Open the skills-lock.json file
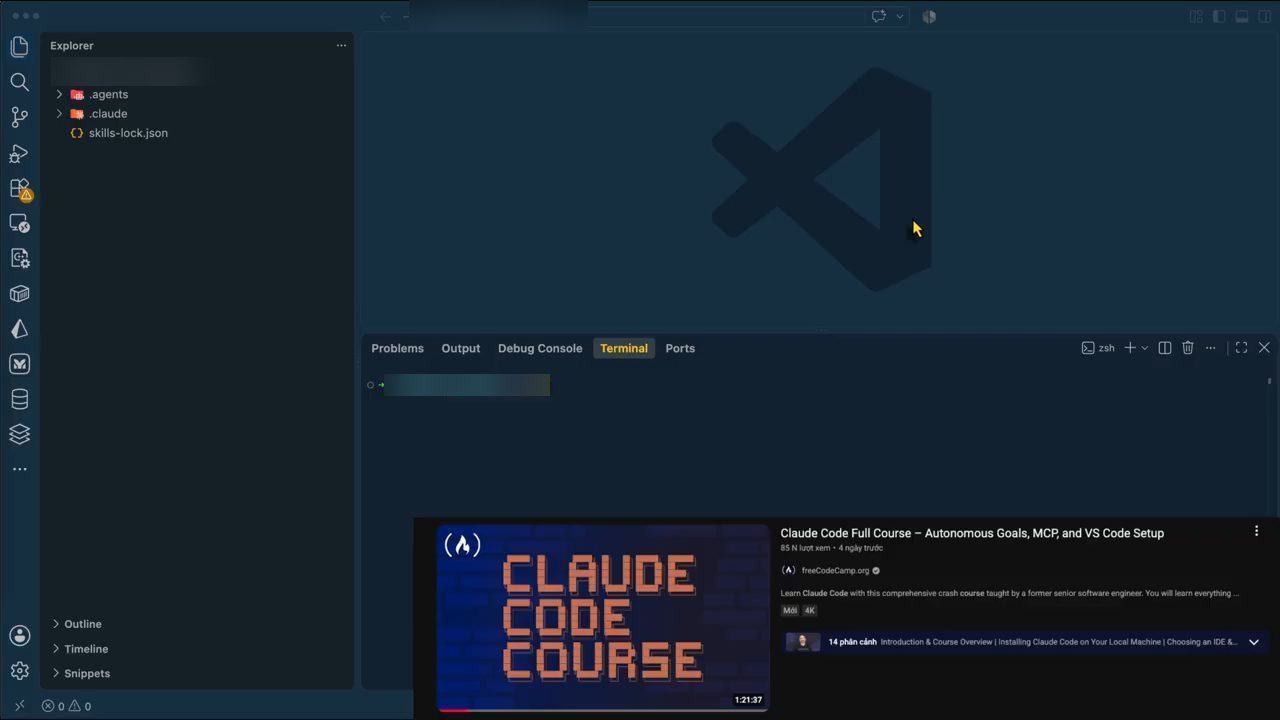 tap(128, 133)
